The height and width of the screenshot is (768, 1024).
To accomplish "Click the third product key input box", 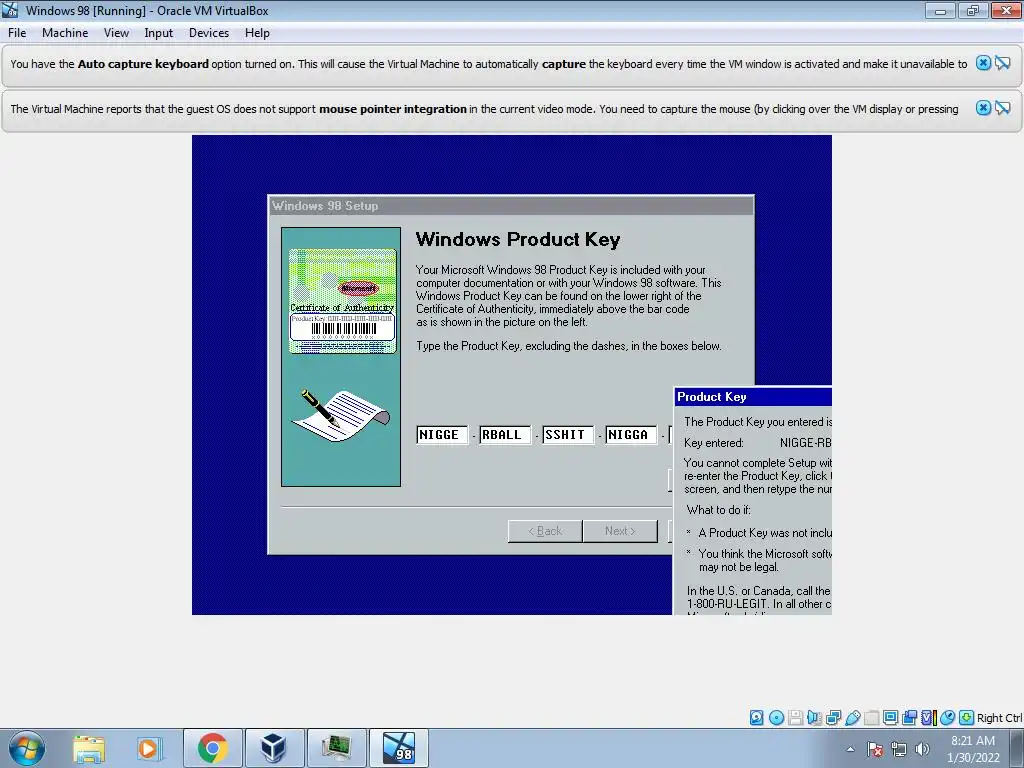I will (x=568, y=434).
